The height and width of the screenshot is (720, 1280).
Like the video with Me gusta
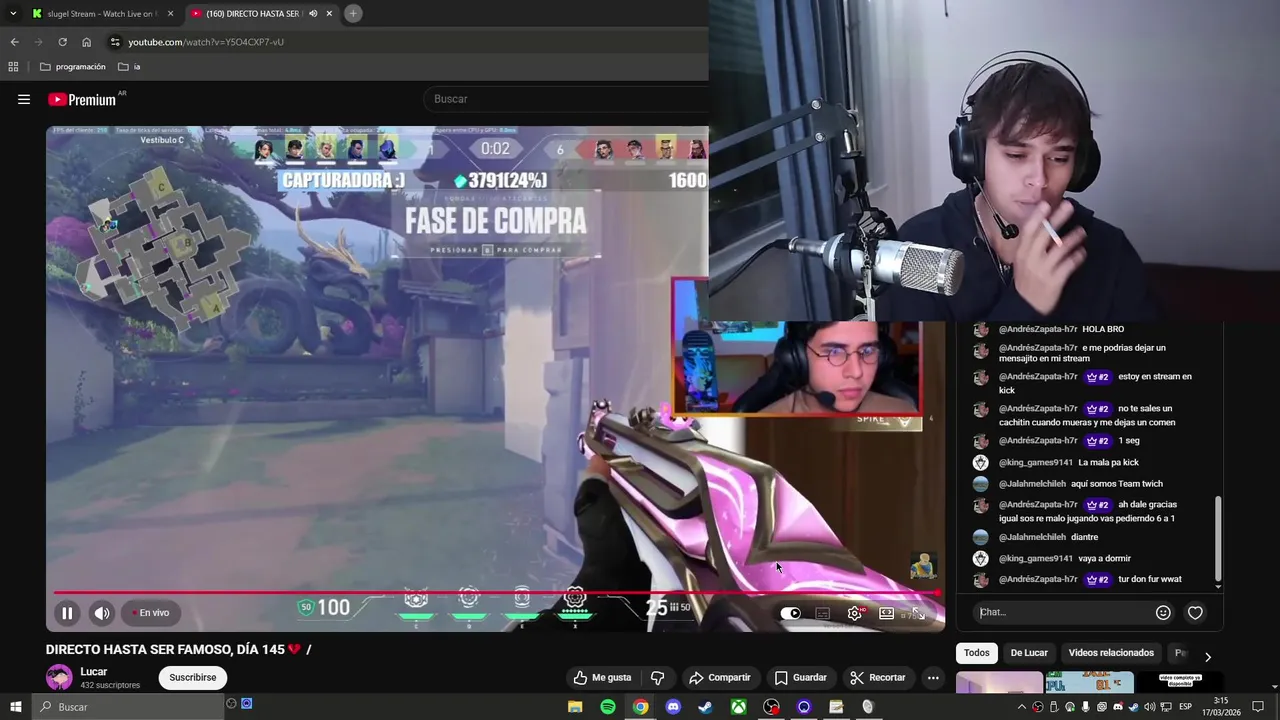pyautogui.click(x=602, y=677)
